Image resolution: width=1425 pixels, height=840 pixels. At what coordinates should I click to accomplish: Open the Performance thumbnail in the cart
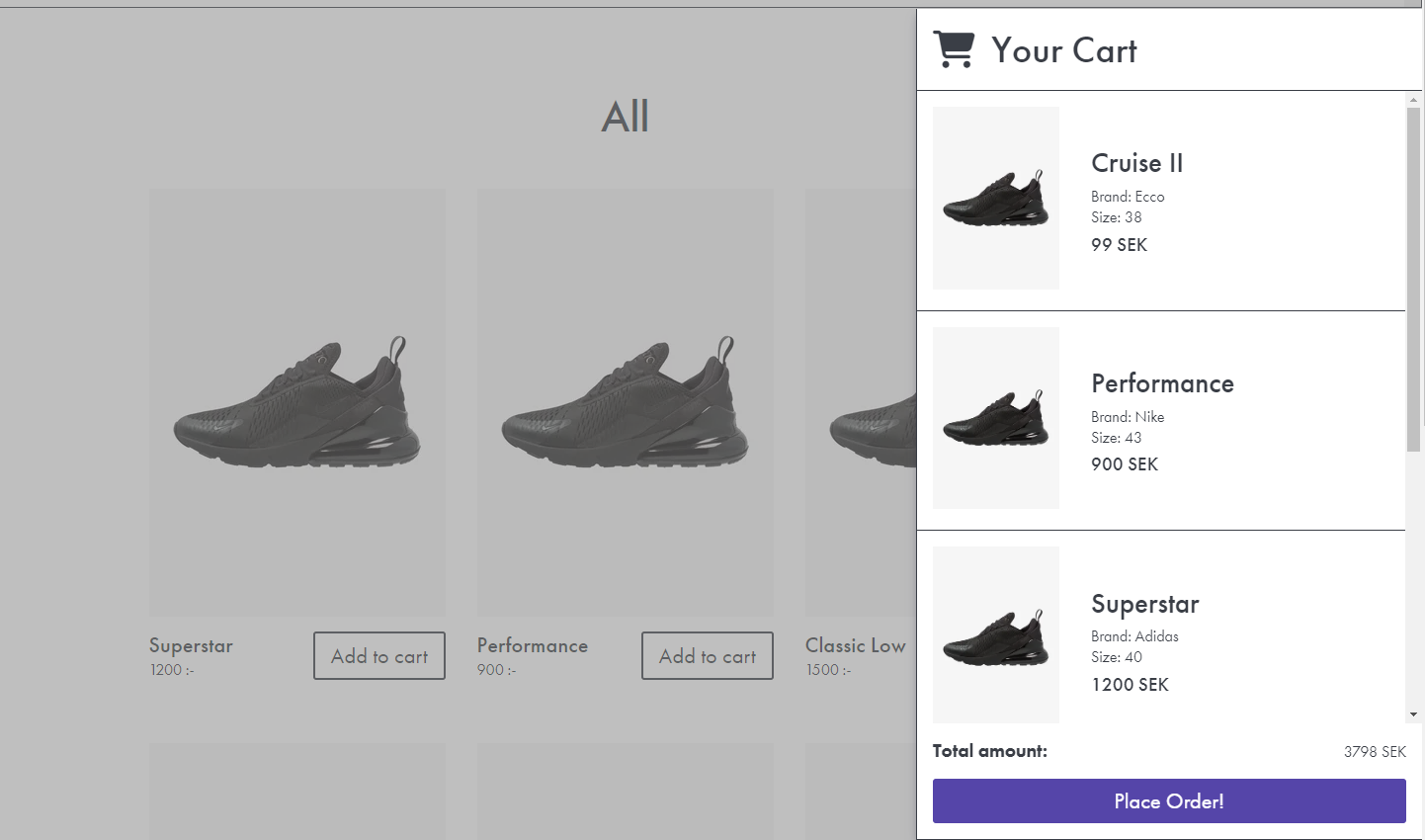click(x=996, y=418)
